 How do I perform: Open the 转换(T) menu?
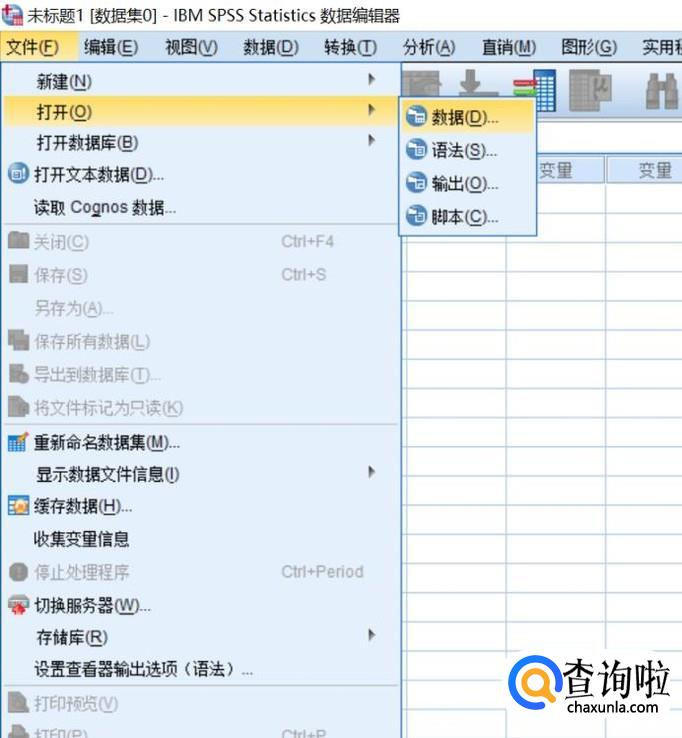point(350,47)
